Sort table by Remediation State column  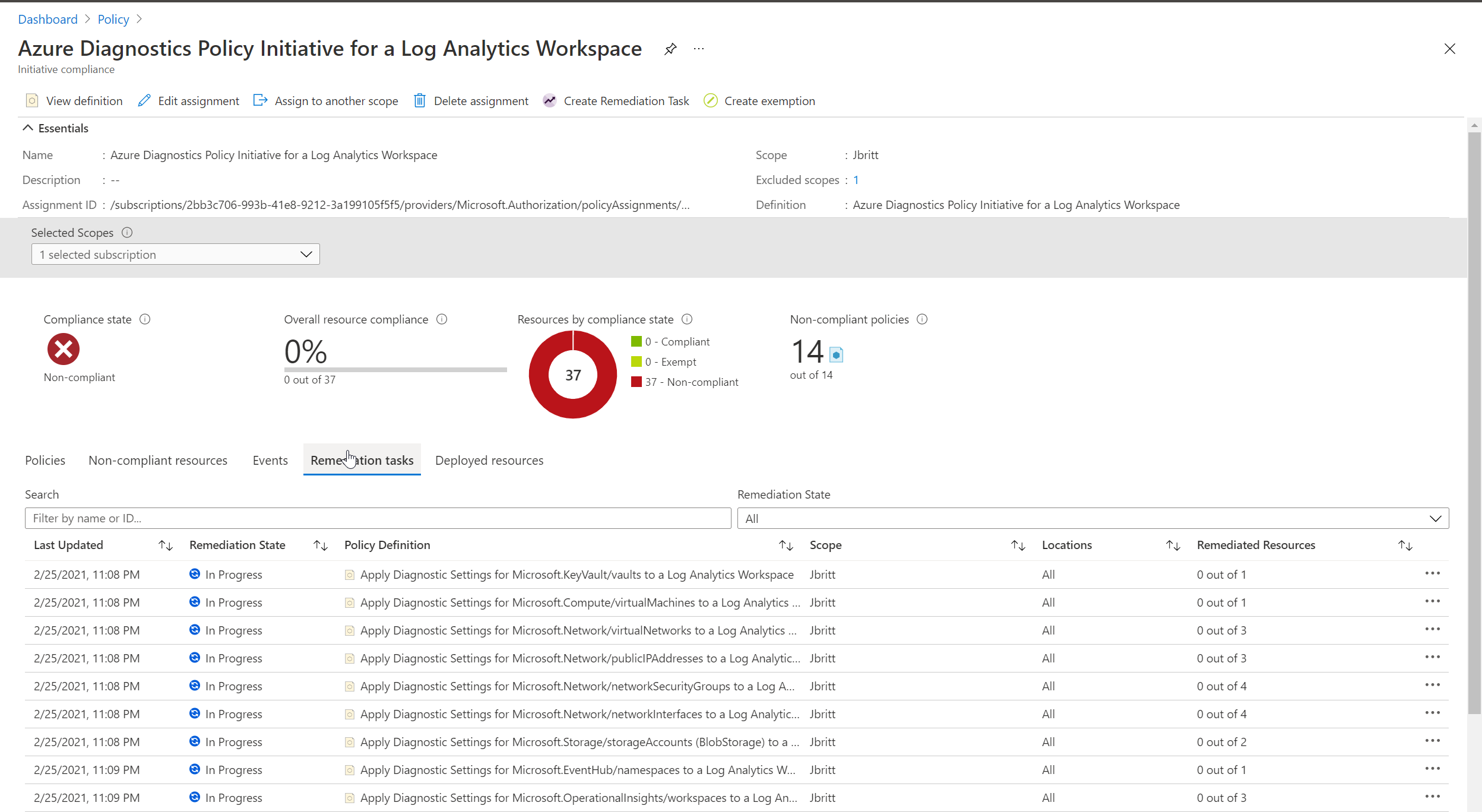tap(321, 545)
